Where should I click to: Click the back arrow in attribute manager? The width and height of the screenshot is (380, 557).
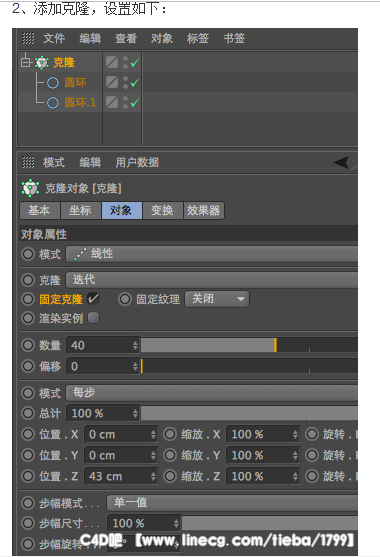[341, 162]
